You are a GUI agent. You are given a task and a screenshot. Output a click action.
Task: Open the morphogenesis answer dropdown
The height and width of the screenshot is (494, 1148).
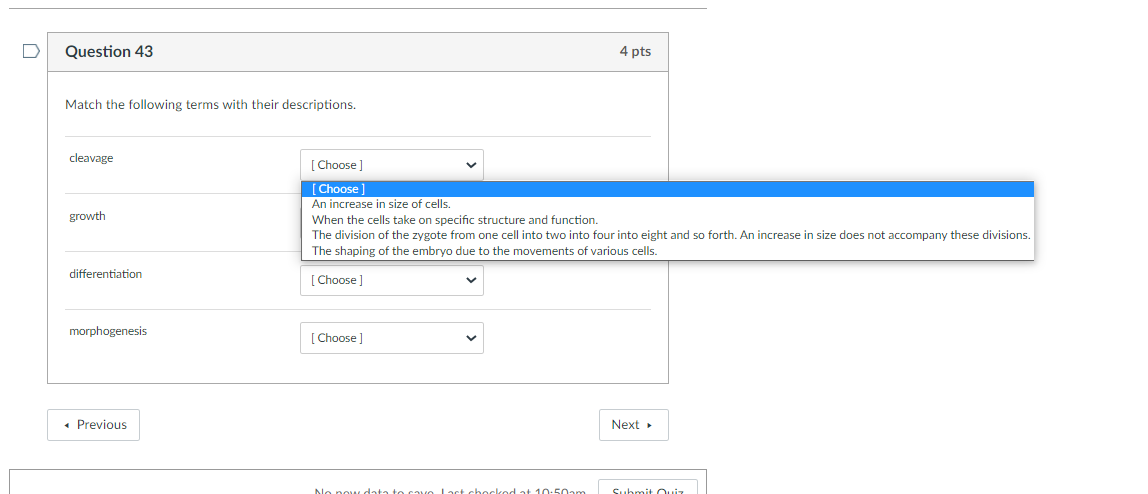coord(392,338)
